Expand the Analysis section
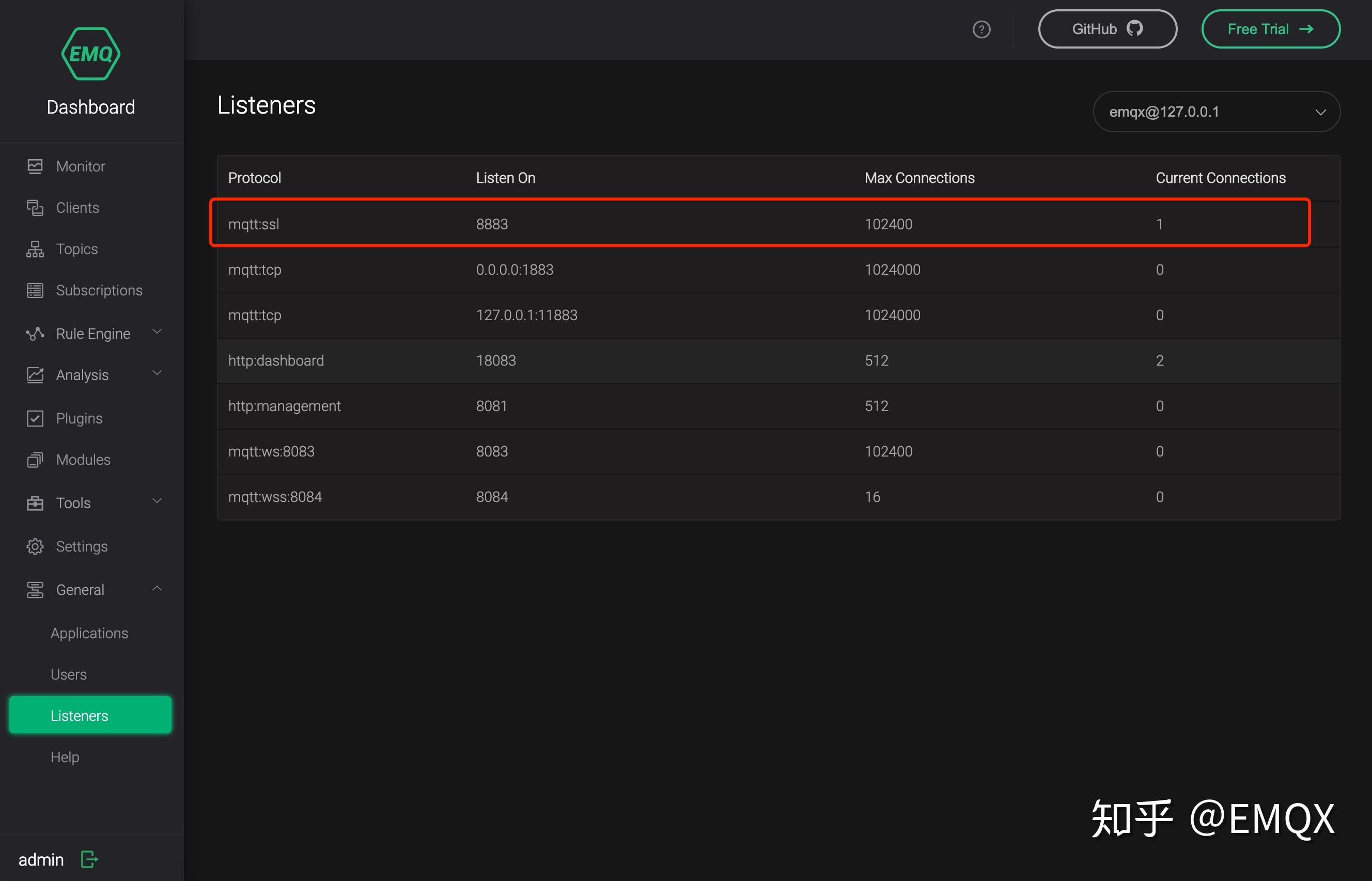 tap(157, 373)
